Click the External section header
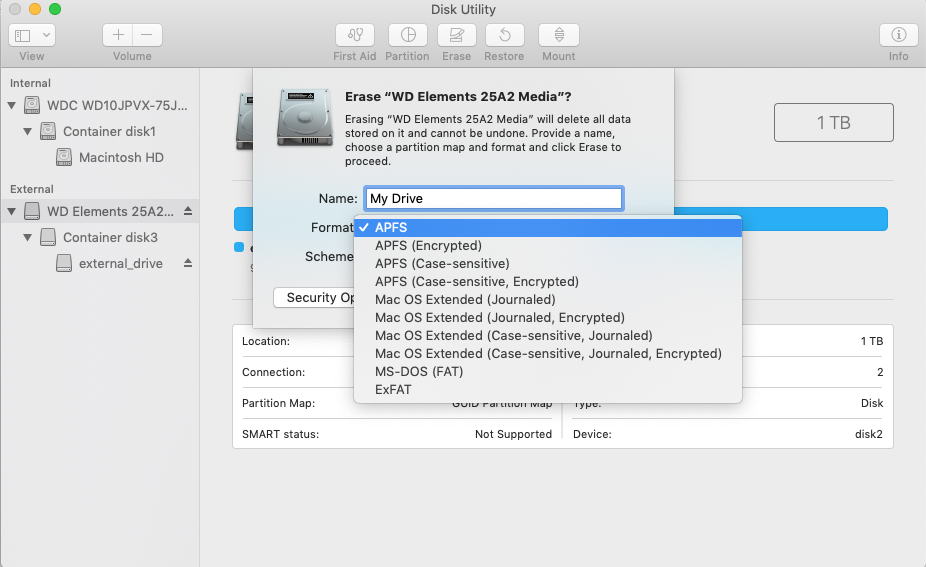Viewport: 926px width, 567px height. 32,189
